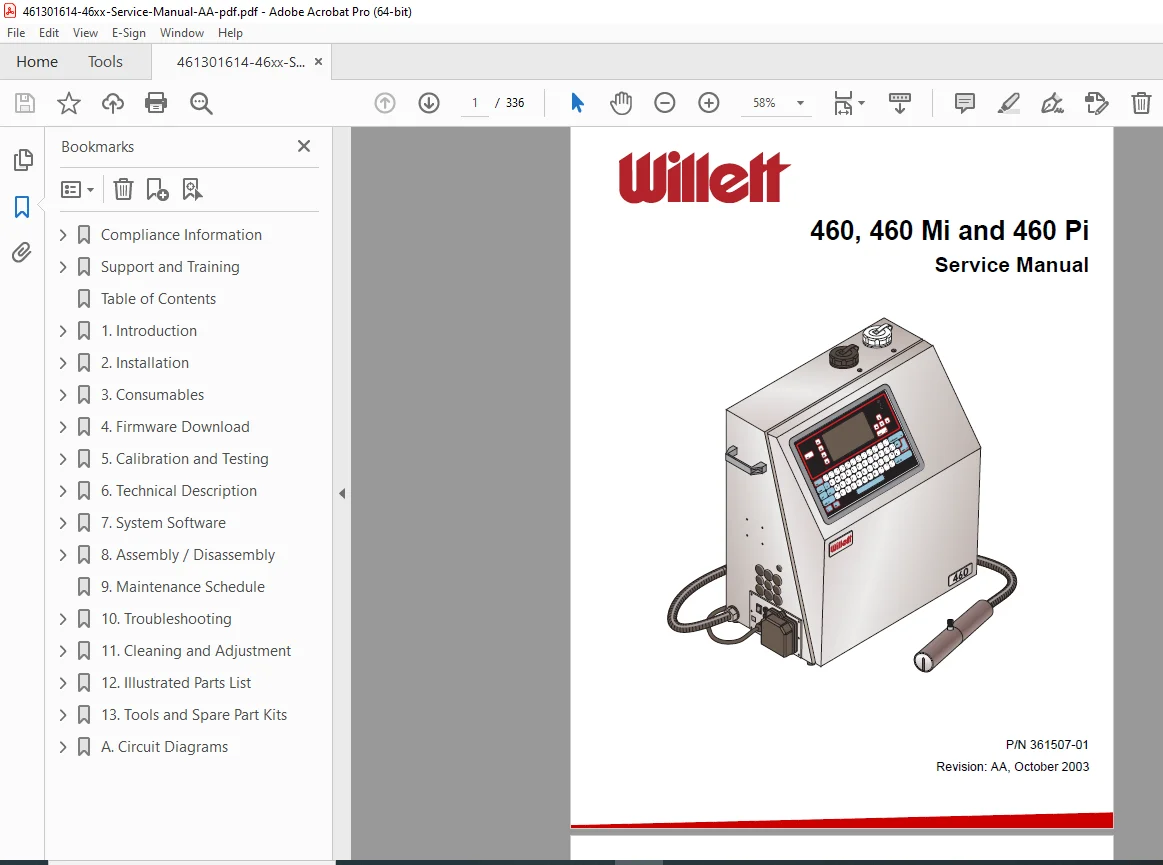Open the E-Sign menu
This screenshot has height=865, width=1163.
(128, 33)
